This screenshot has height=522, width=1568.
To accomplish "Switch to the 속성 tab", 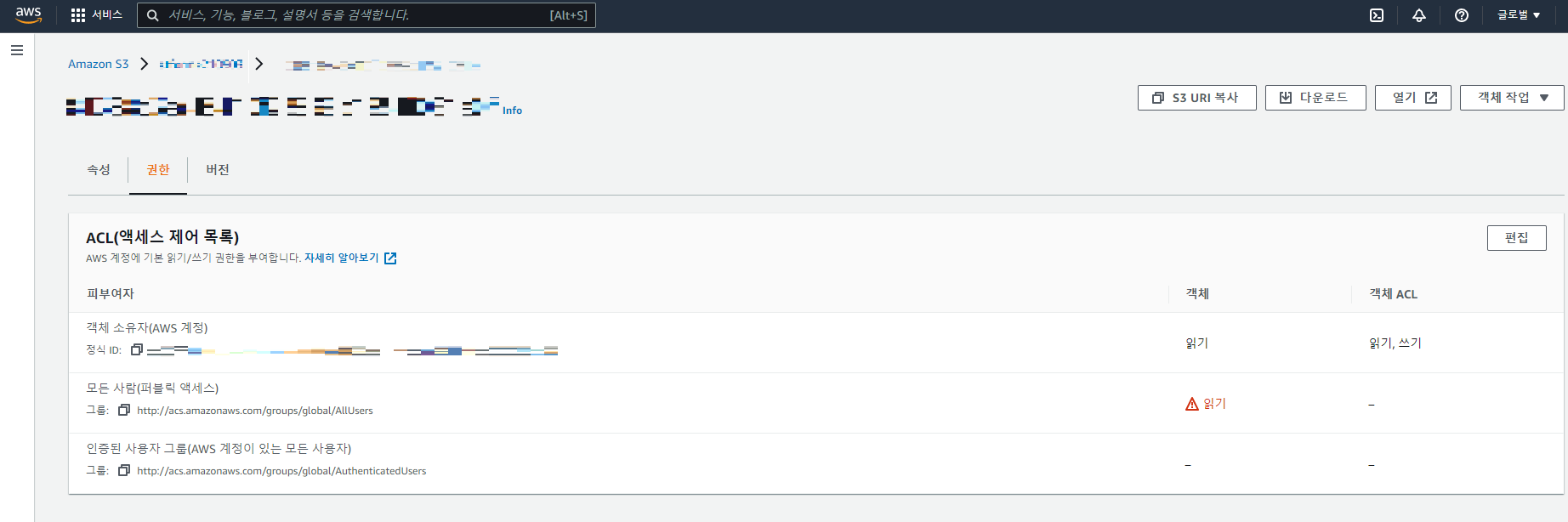I will (99, 169).
